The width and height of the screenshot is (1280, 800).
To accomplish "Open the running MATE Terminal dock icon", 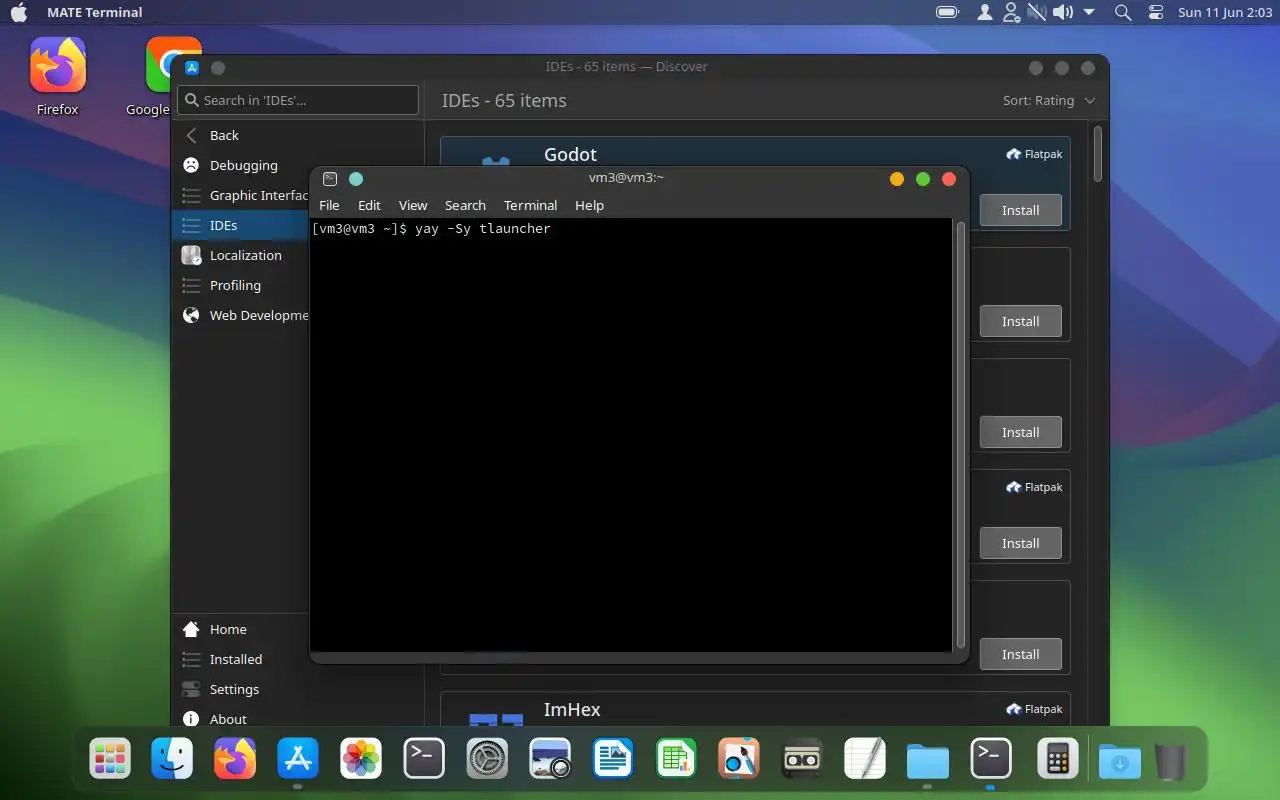I will point(991,759).
